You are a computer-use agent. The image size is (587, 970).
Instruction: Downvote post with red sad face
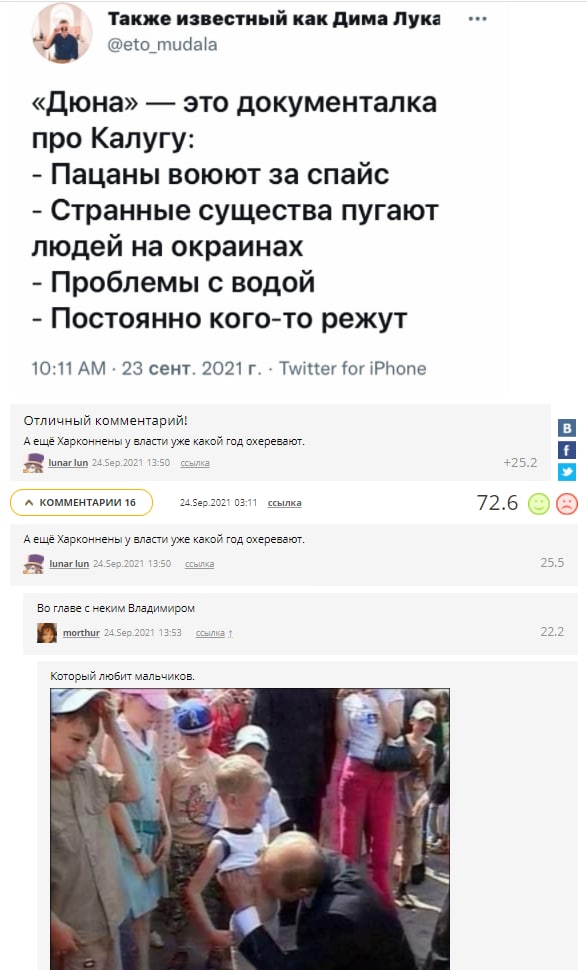(x=567, y=504)
